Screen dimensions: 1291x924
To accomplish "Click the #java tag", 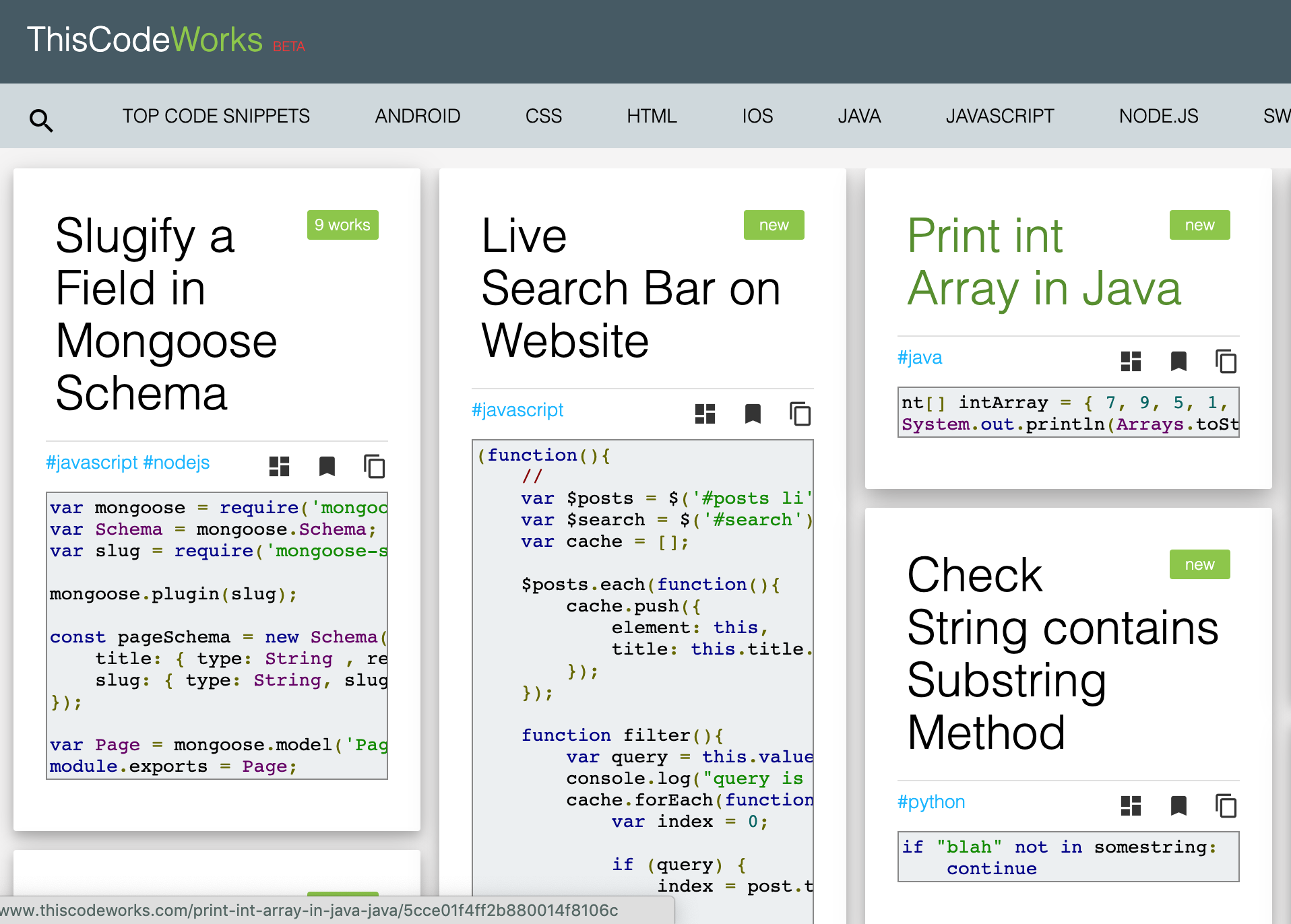I will click(x=920, y=358).
